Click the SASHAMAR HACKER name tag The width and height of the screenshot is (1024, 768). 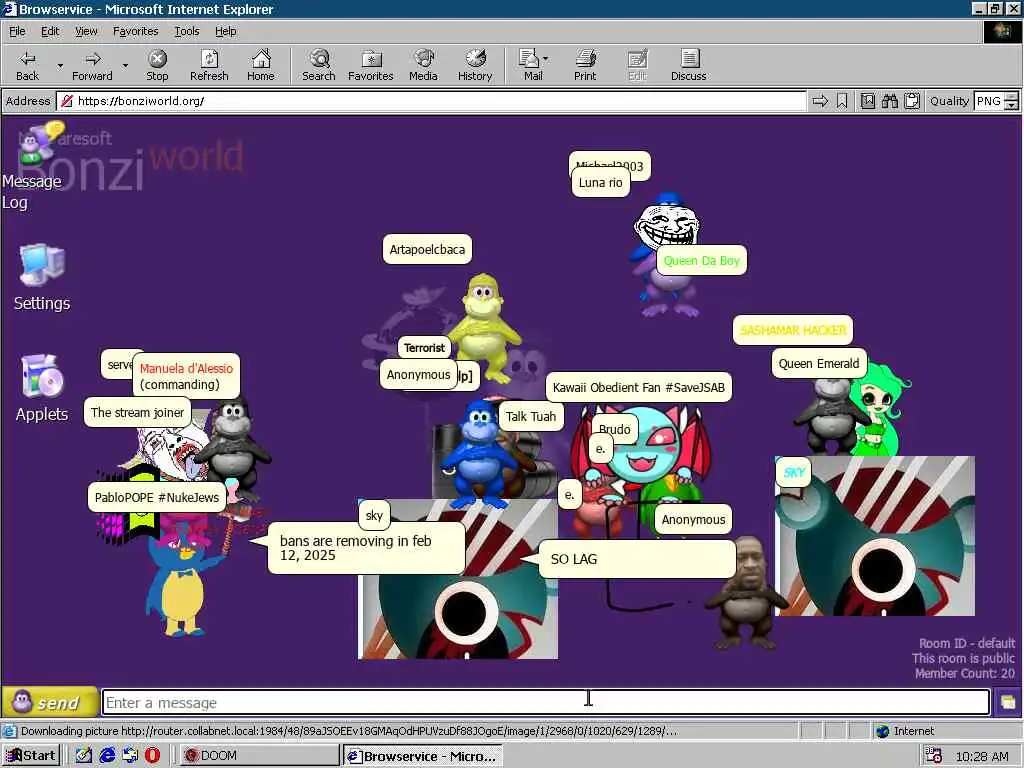tap(793, 330)
